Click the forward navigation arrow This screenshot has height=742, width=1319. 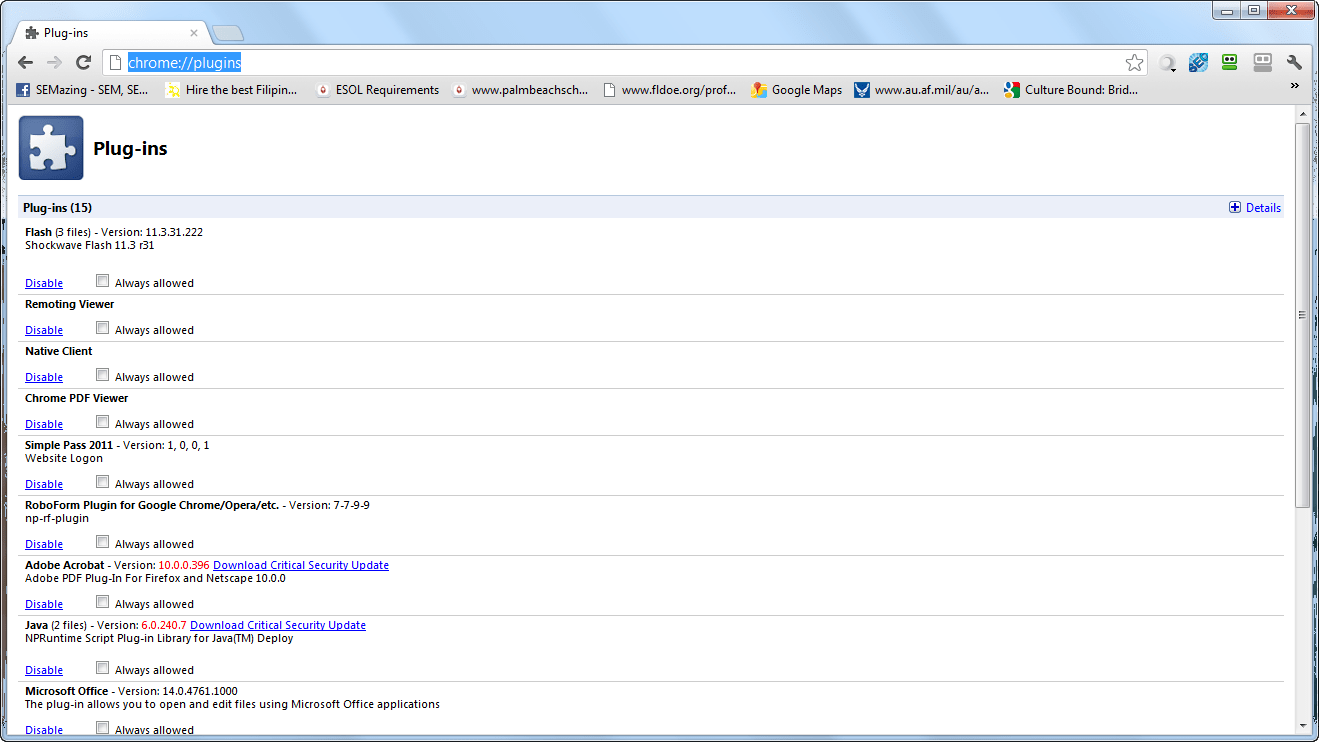click(x=55, y=63)
